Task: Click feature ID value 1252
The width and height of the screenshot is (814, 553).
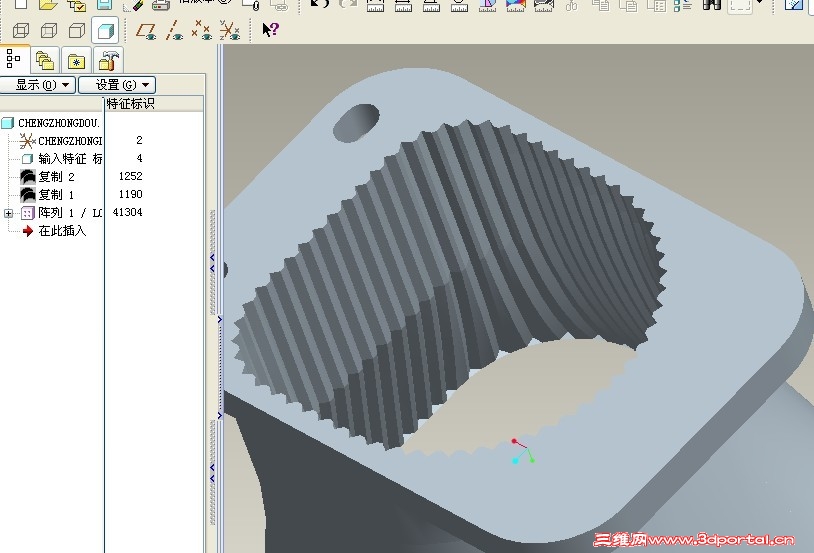Action: point(130,176)
